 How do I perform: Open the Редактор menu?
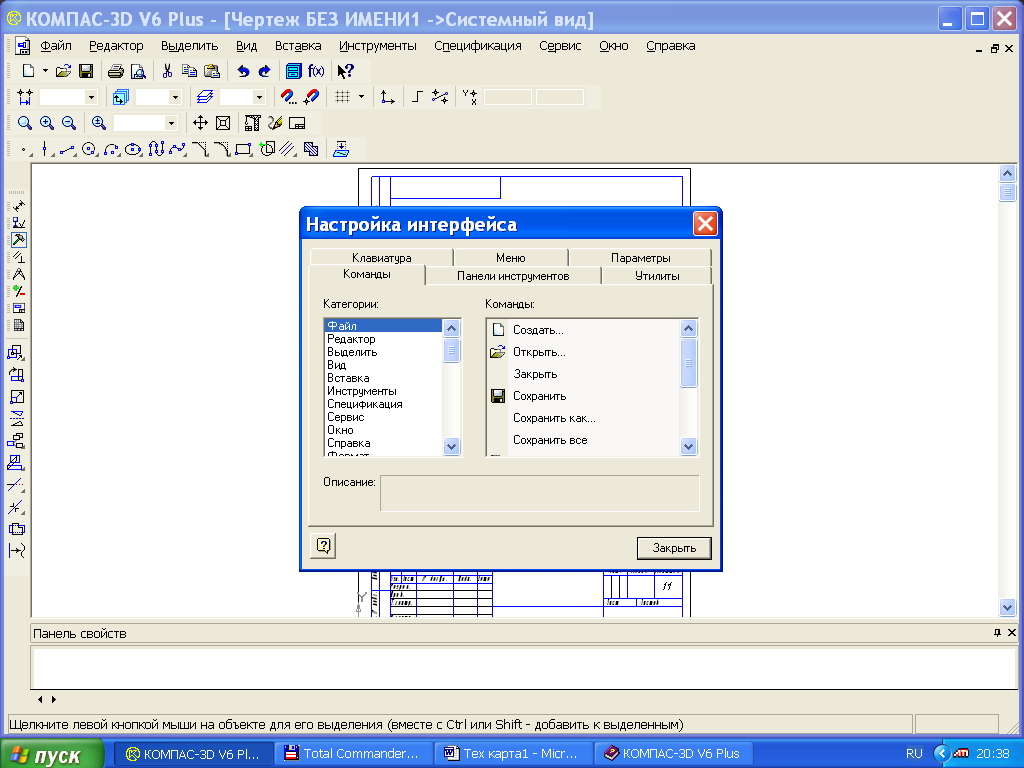pyautogui.click(x=116, y=46)
